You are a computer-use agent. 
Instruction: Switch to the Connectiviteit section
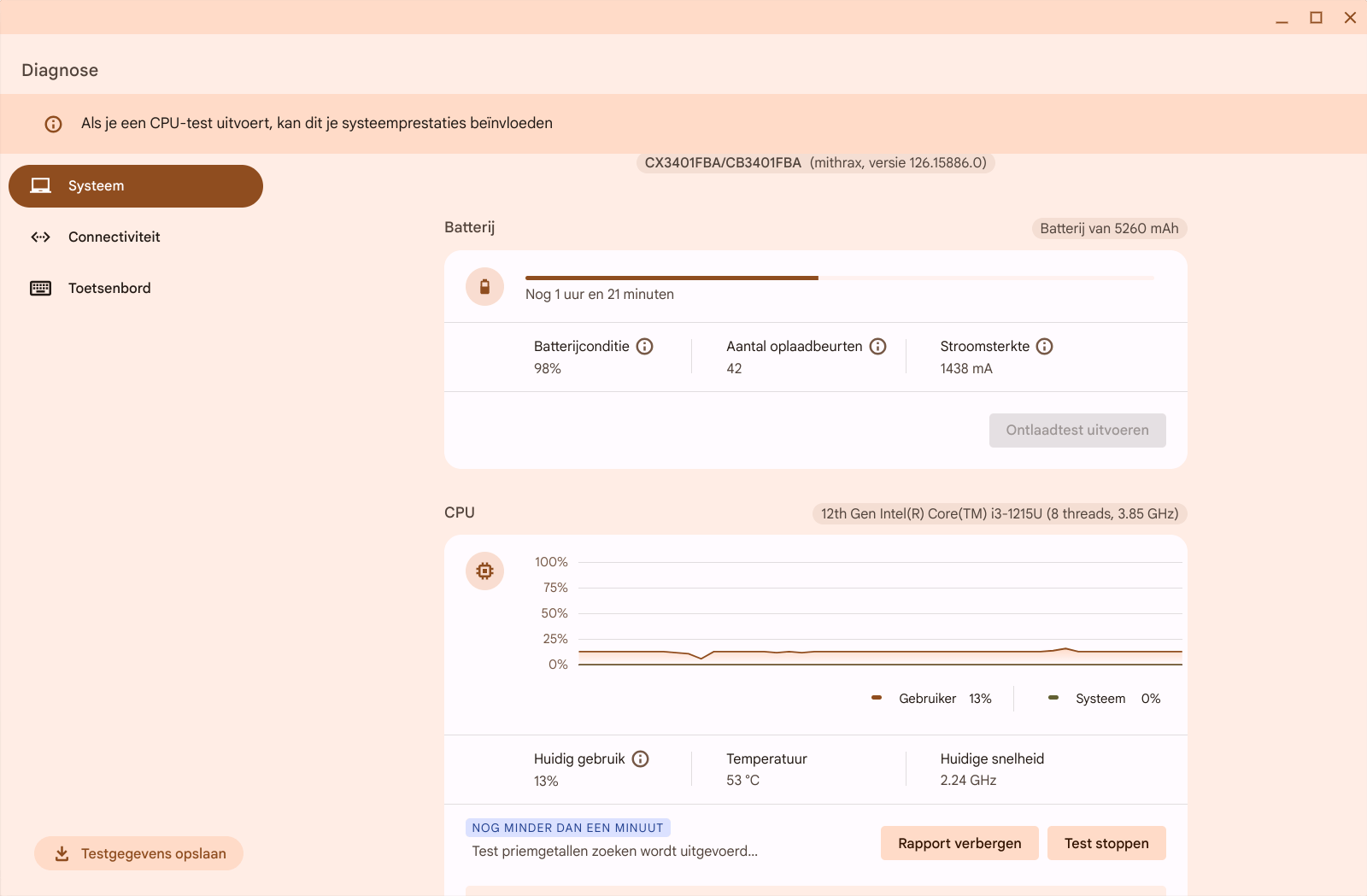[x=136, y=237]
